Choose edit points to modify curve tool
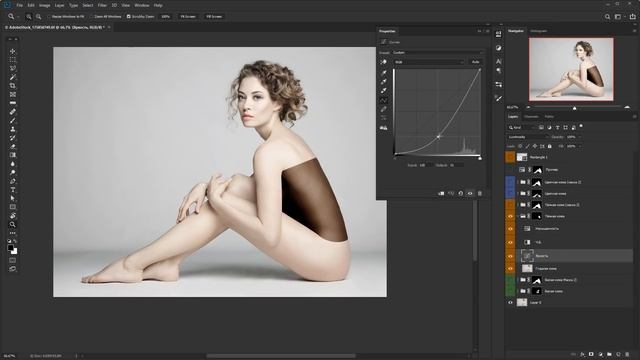This screenshot has height=360, width=640. click(384, 100)
